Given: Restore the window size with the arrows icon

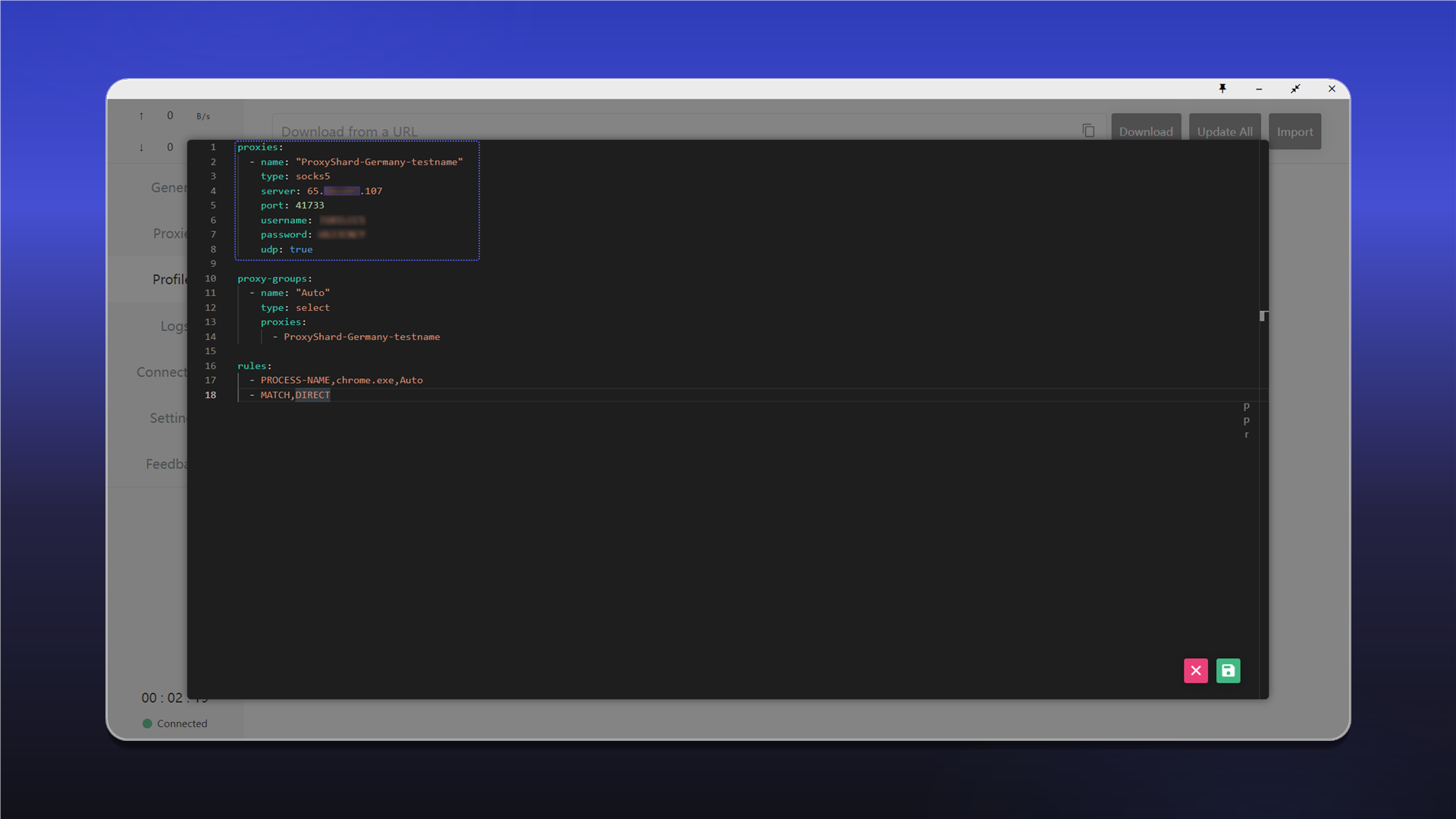Looking at the screenshot, I should [x=1295, y=89].
